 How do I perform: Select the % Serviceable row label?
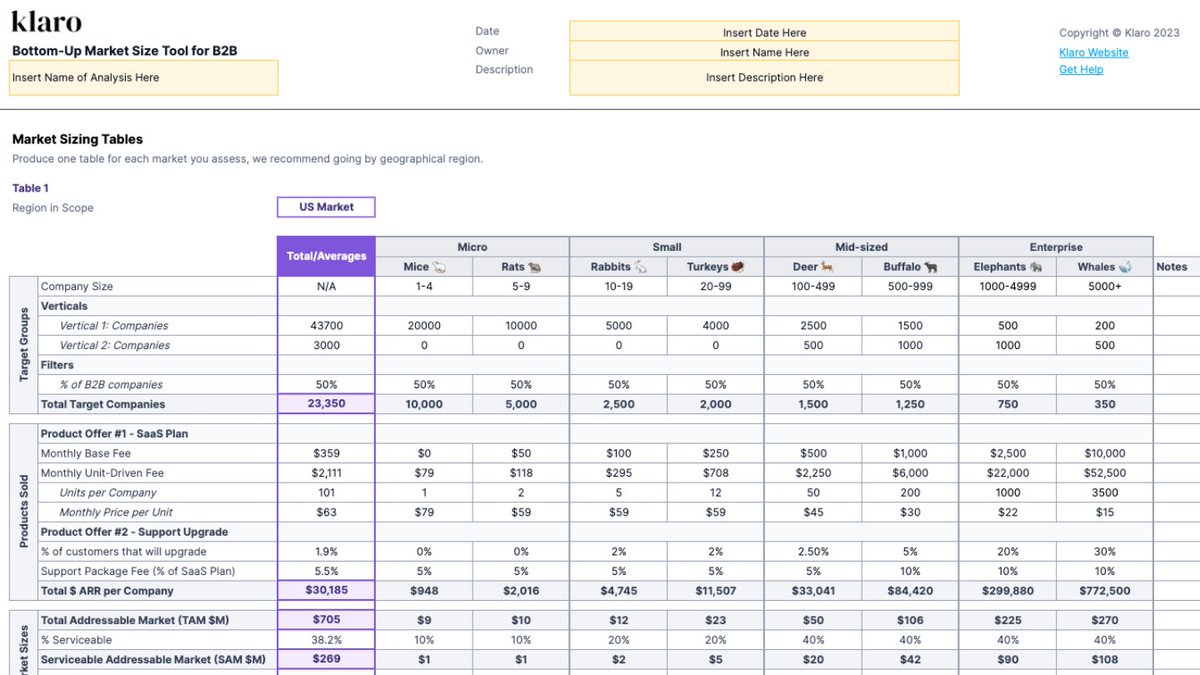coord(76,640)
